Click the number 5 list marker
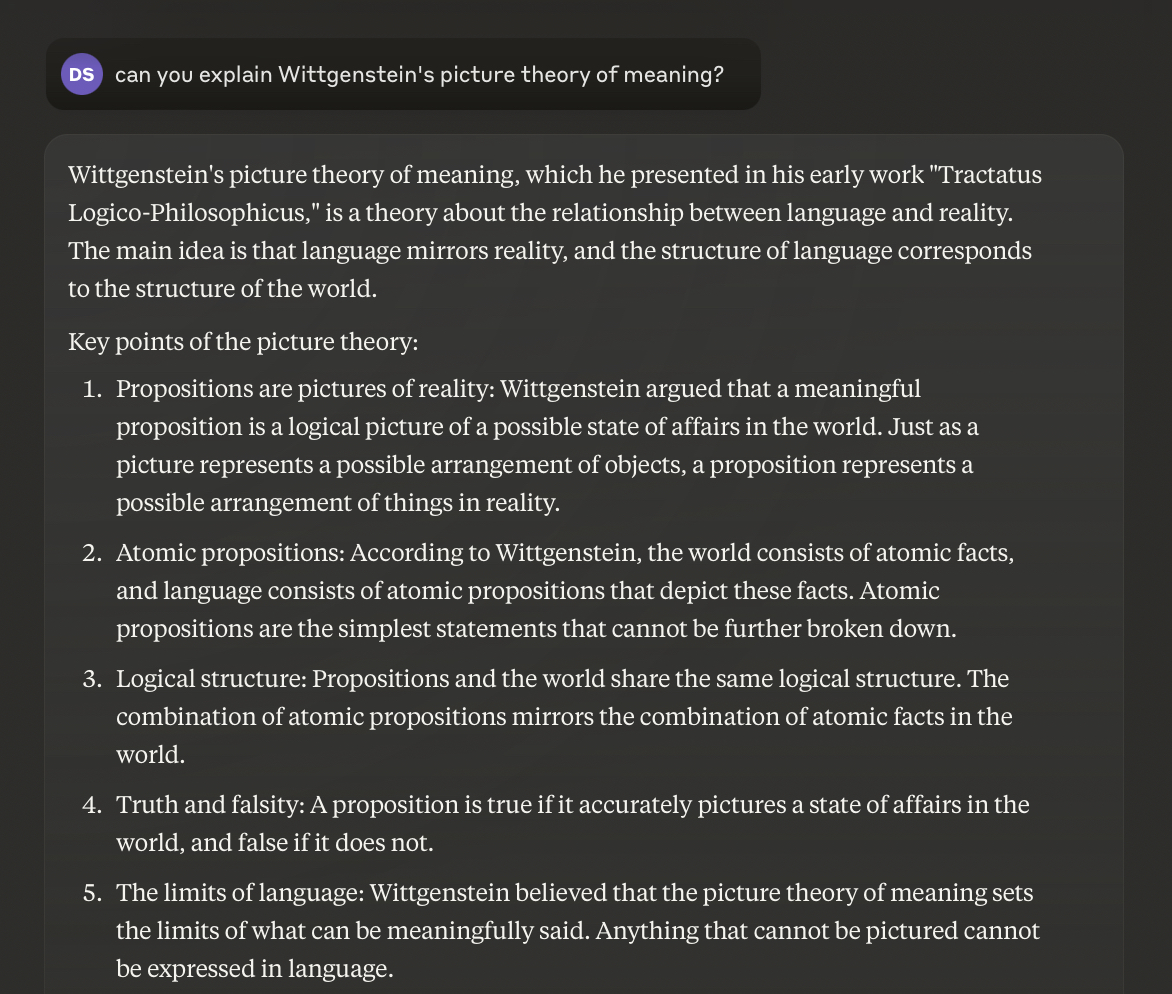 [92, 893]
